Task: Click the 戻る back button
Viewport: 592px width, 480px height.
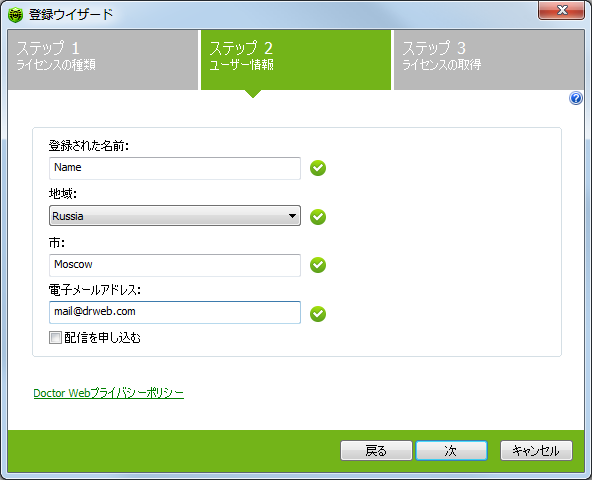Action: pos(376,451)
